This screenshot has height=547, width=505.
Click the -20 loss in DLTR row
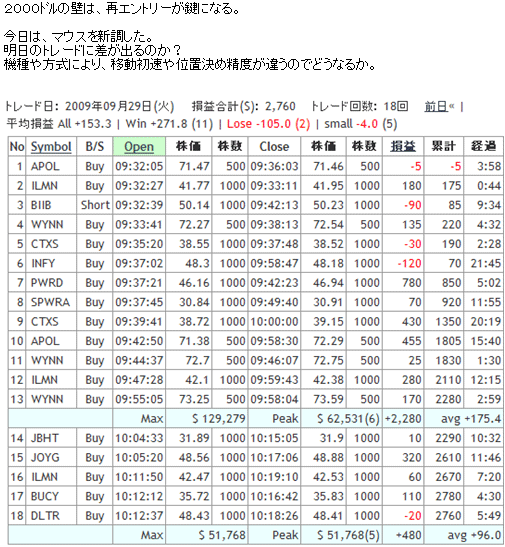pos(413,516)
